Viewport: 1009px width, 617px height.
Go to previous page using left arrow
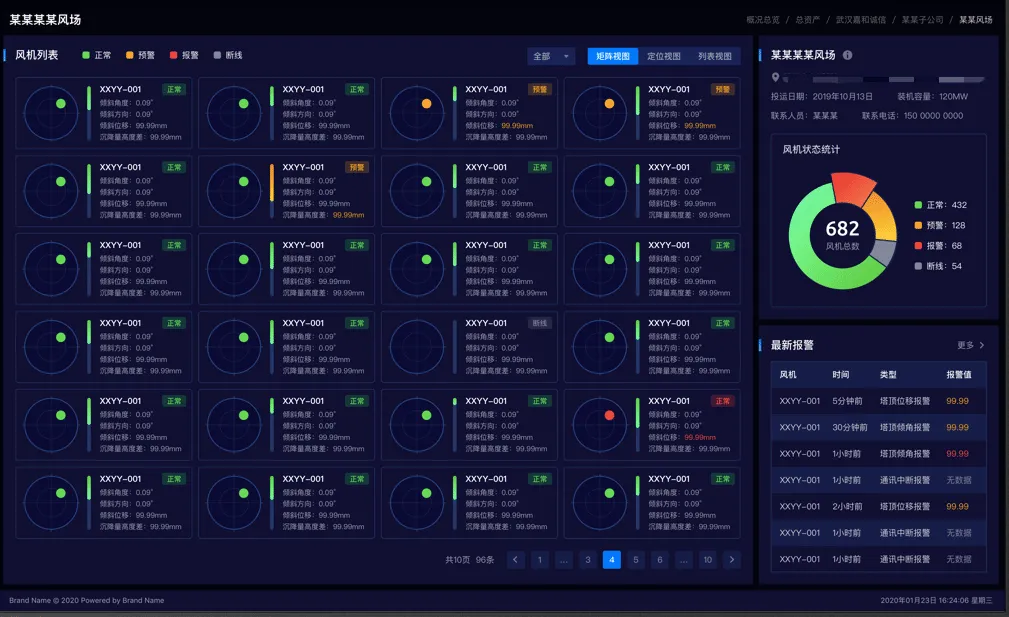pyautogui.click(x=516, y=560)
